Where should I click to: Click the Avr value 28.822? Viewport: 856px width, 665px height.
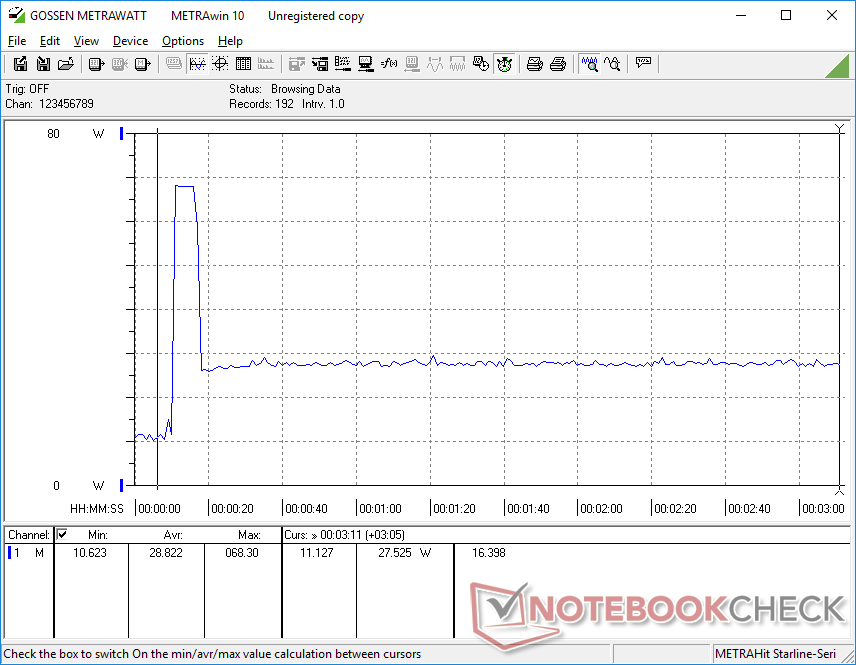pyautogui.click(x=166, y=553)
